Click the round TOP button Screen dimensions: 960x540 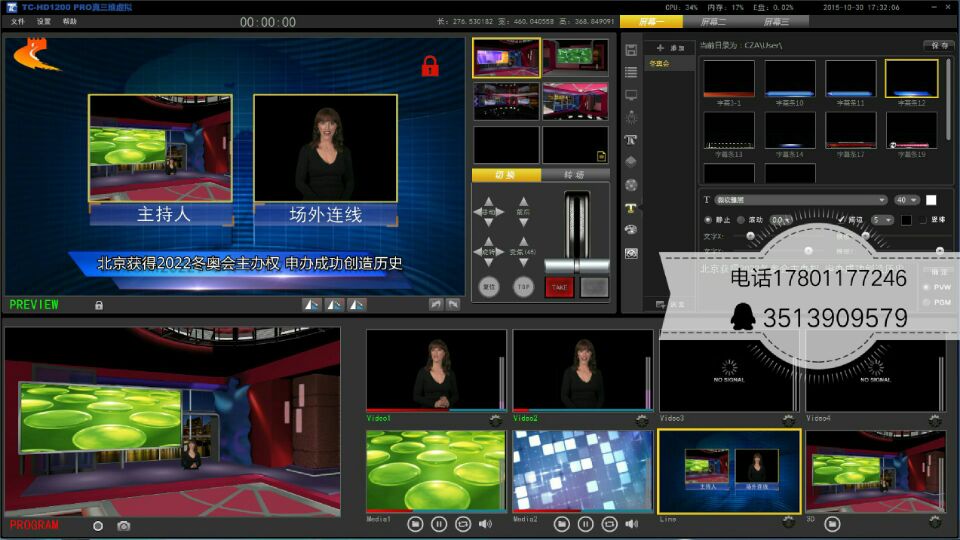pyautogui.click(x=523, y=286)
